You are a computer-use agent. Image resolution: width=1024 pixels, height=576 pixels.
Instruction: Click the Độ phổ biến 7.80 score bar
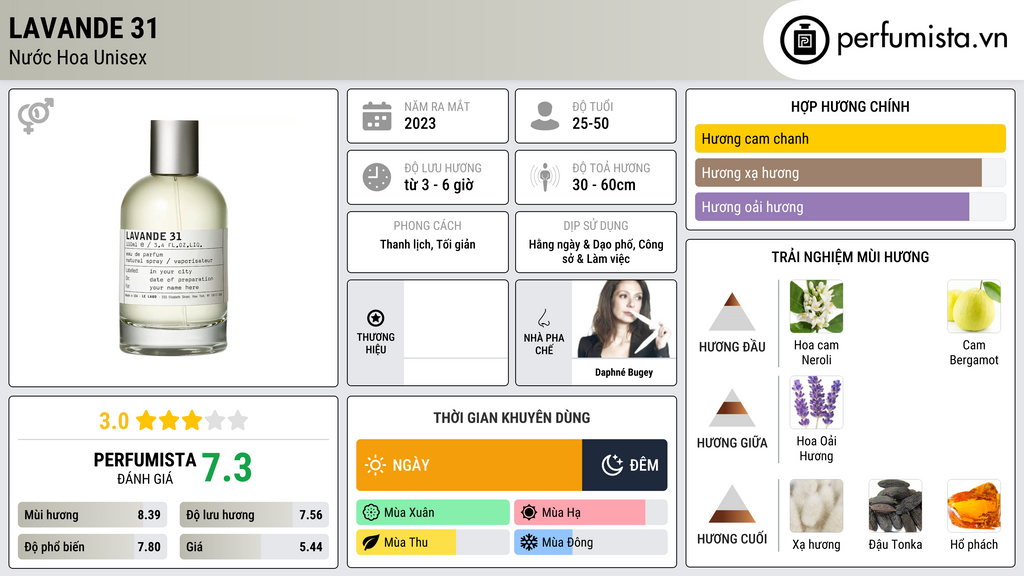[x=92, y=547]
